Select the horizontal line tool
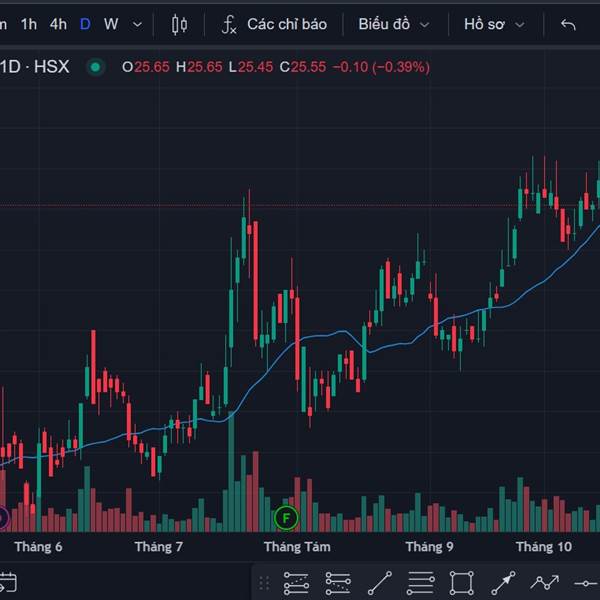The width and height of the screenshot is (600, 600). [587, 583]
